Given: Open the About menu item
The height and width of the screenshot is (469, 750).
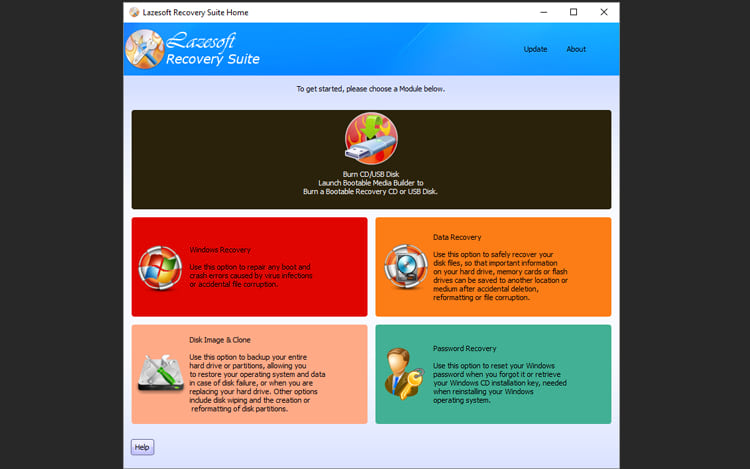Looking at the screenshot, I should pos(576,49).
